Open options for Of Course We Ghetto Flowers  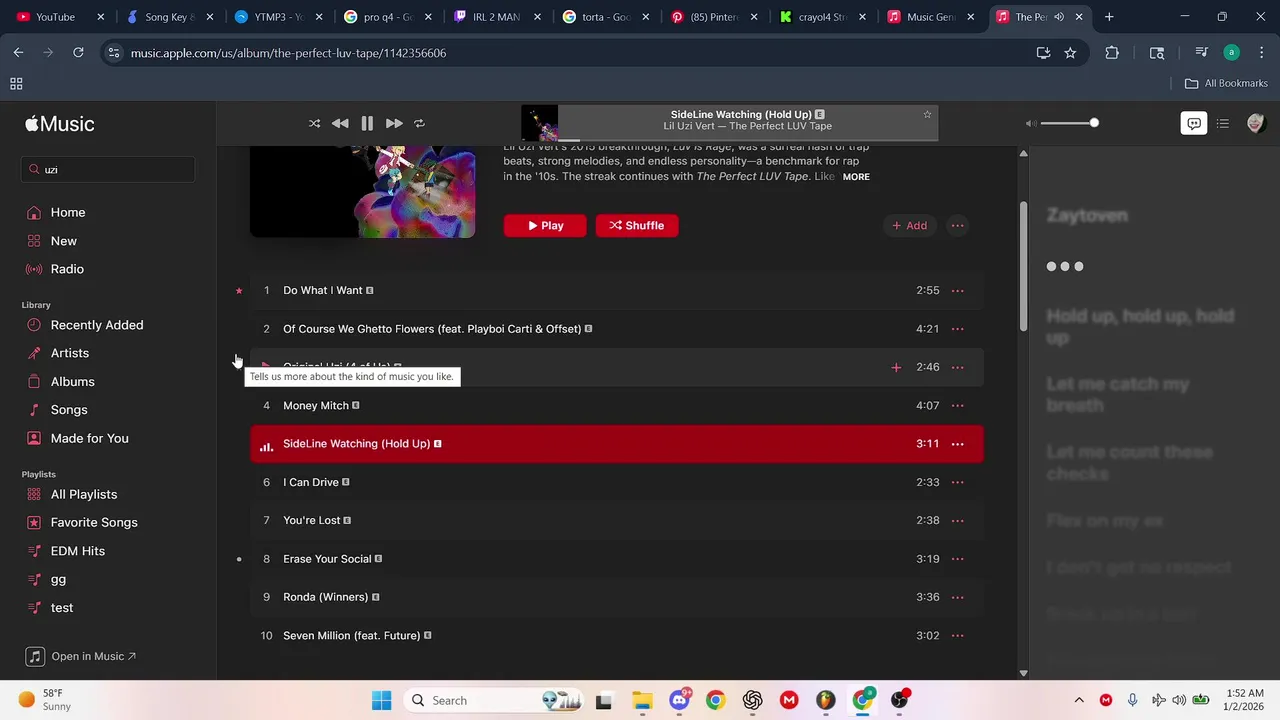pyautogui.click(x=958, y=329)
